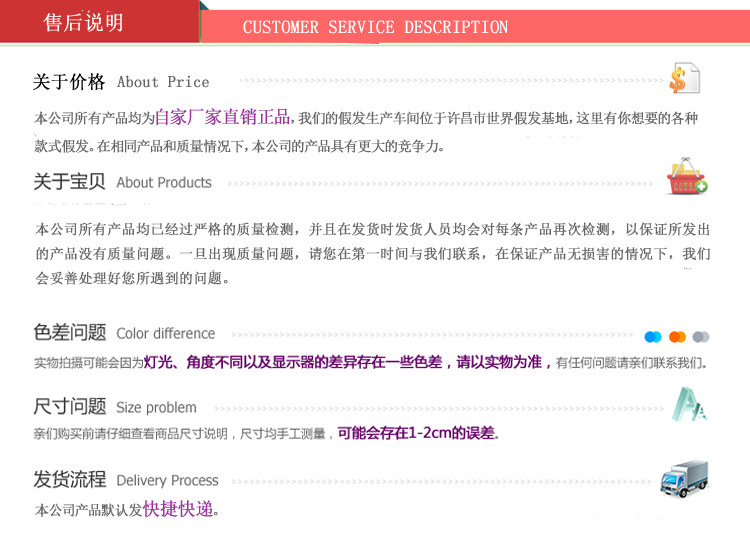
Task: Click the About Price label
Action: 163,82
